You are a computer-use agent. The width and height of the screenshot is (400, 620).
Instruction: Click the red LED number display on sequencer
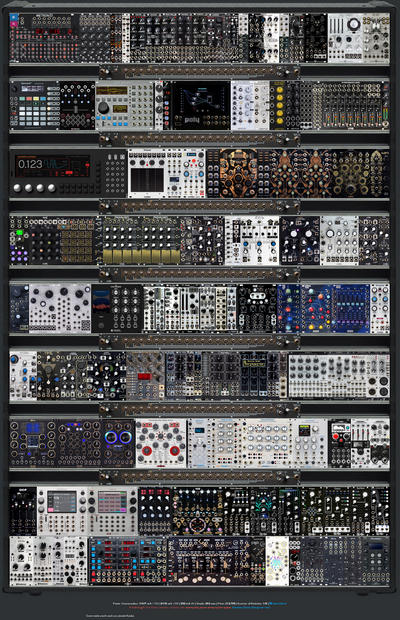[53, 31]
